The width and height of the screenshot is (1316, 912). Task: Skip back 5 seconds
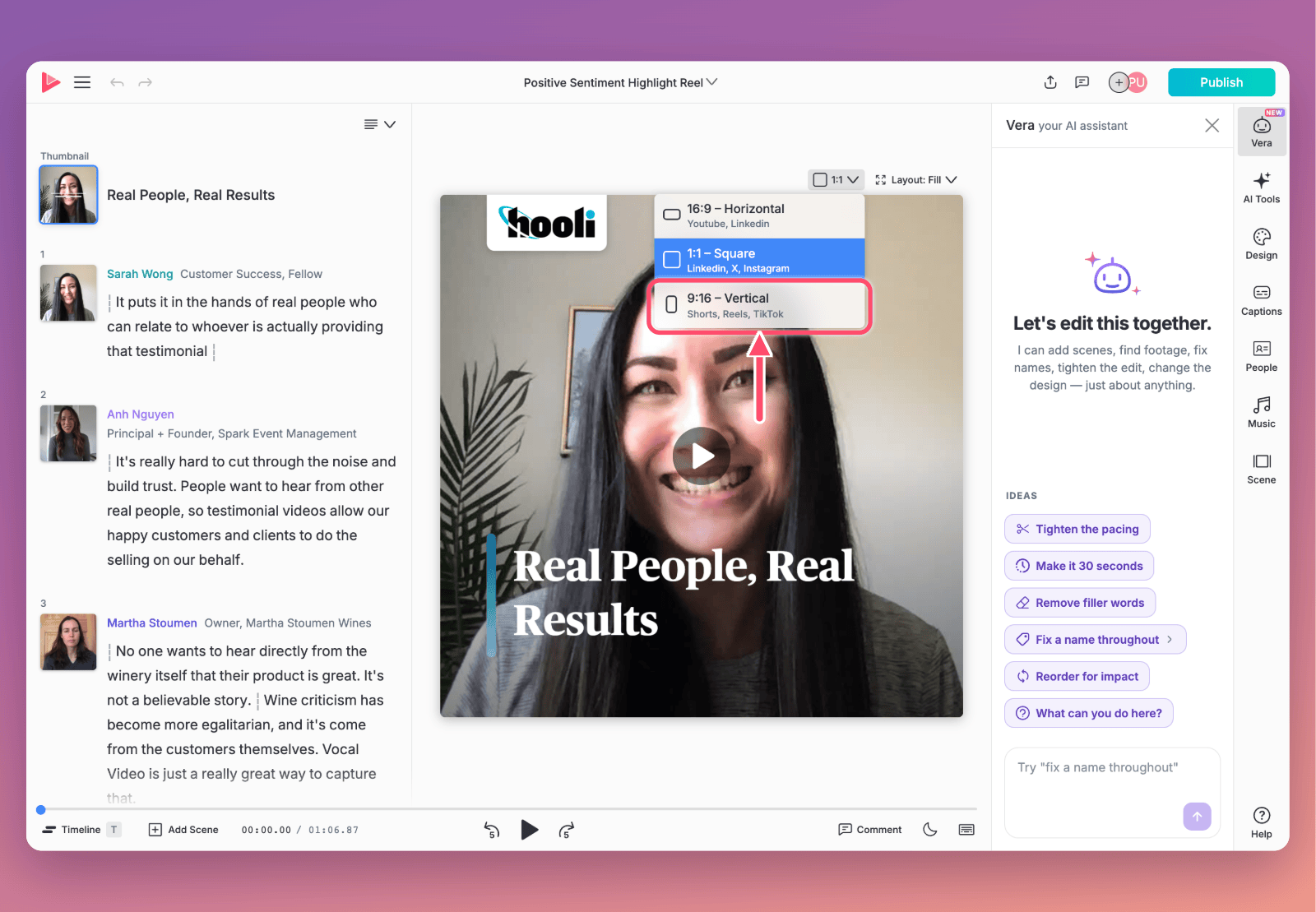492,830
